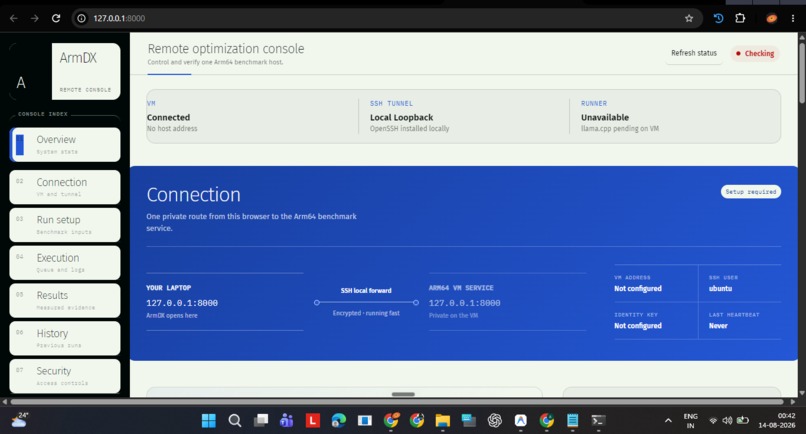Click the Refresh status button
This screenshot has height=434, width=806.
pos(694,53)
